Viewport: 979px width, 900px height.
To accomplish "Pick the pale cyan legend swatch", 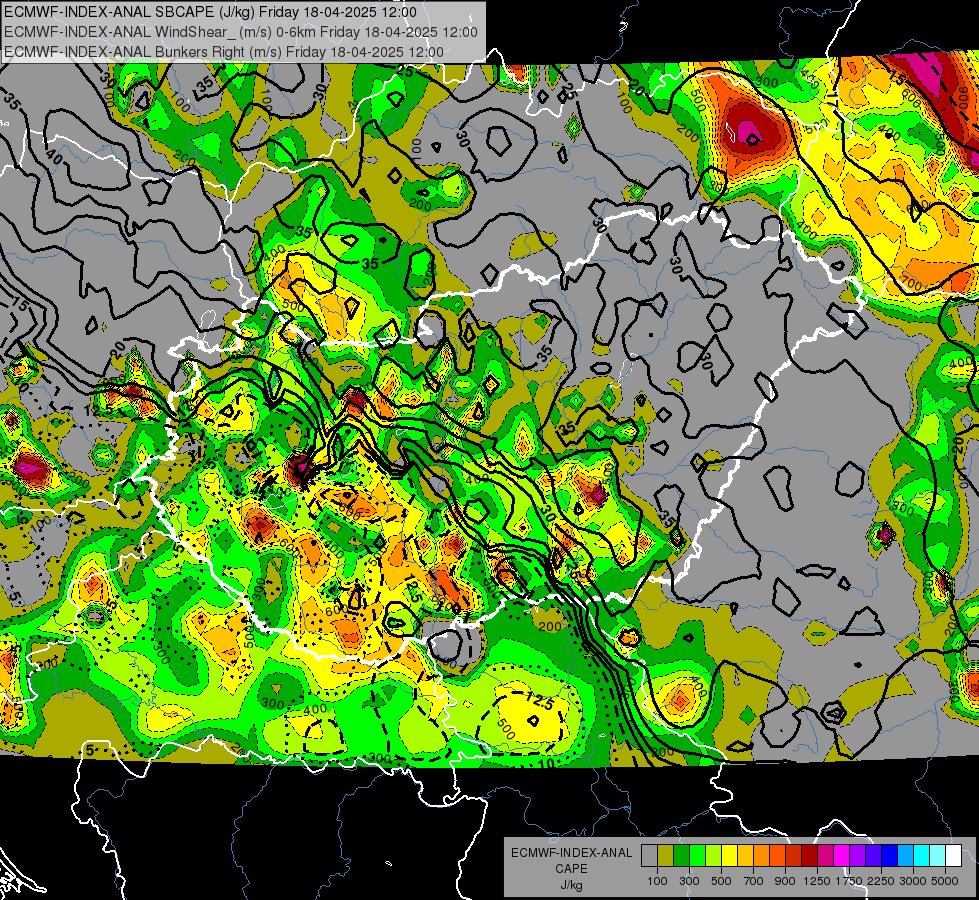I will click(938, 855).
